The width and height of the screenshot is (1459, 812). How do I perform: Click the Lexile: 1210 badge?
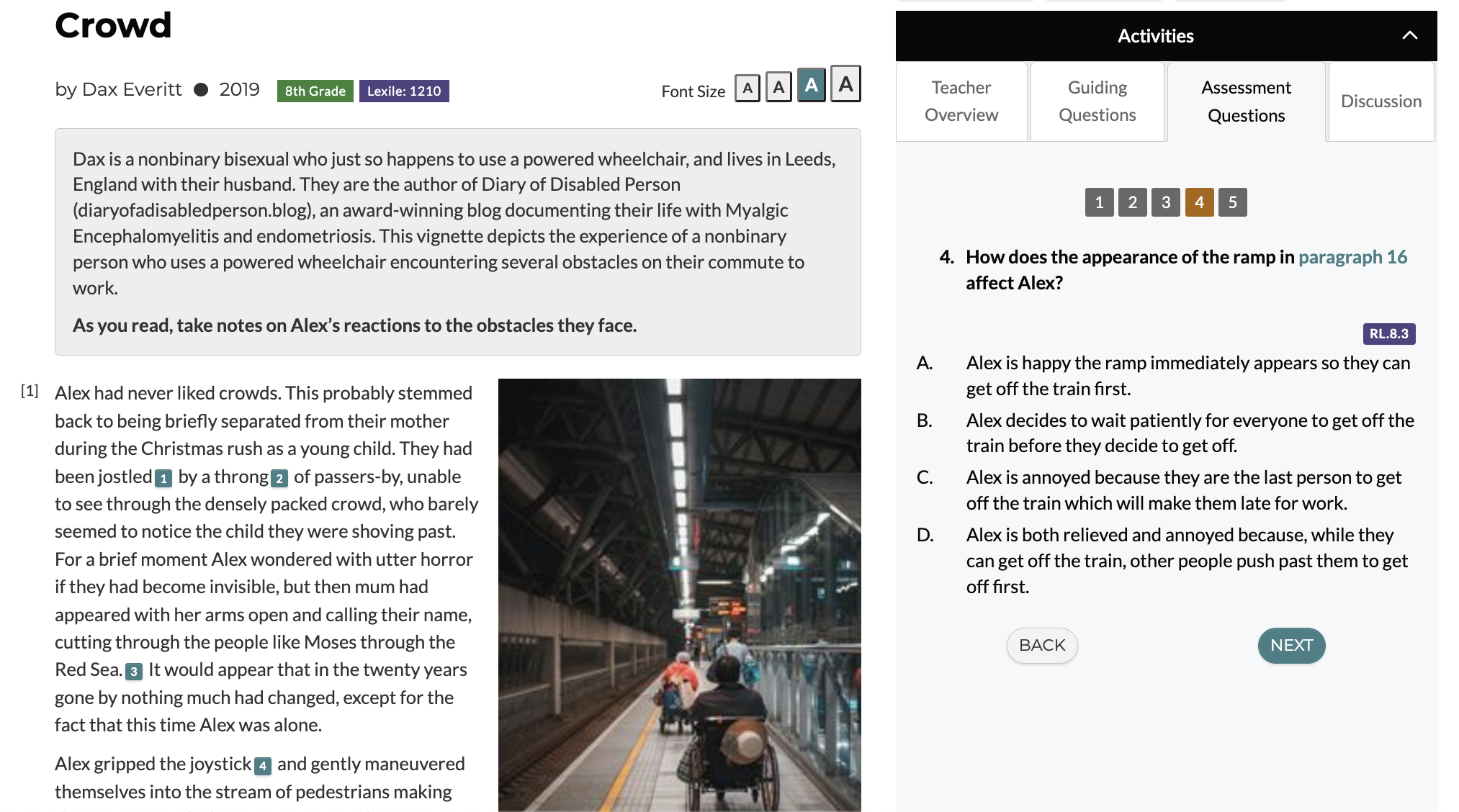(404, 91)
